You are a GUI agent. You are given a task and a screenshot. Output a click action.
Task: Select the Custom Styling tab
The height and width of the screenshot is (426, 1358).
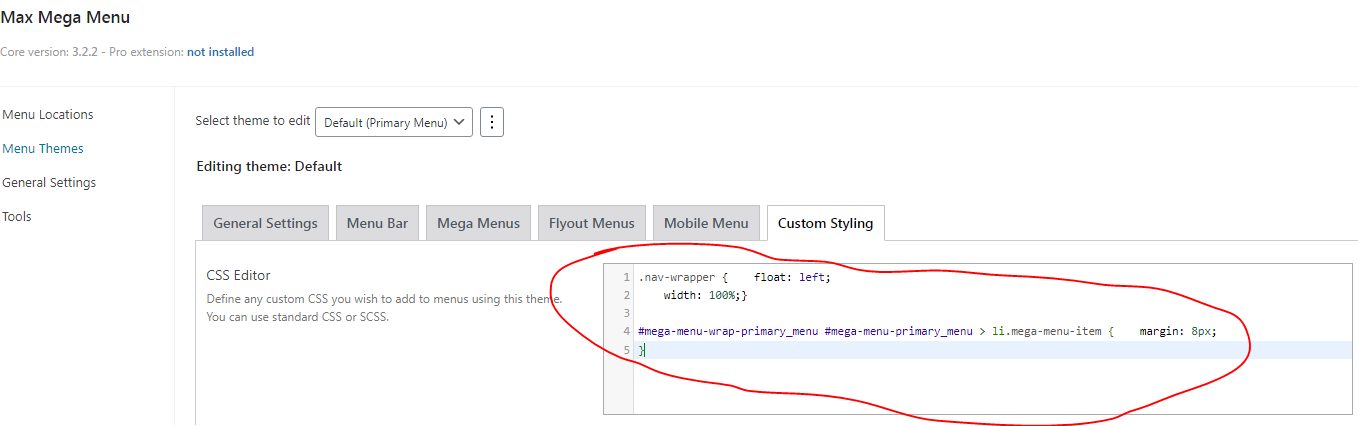(825, 223)
